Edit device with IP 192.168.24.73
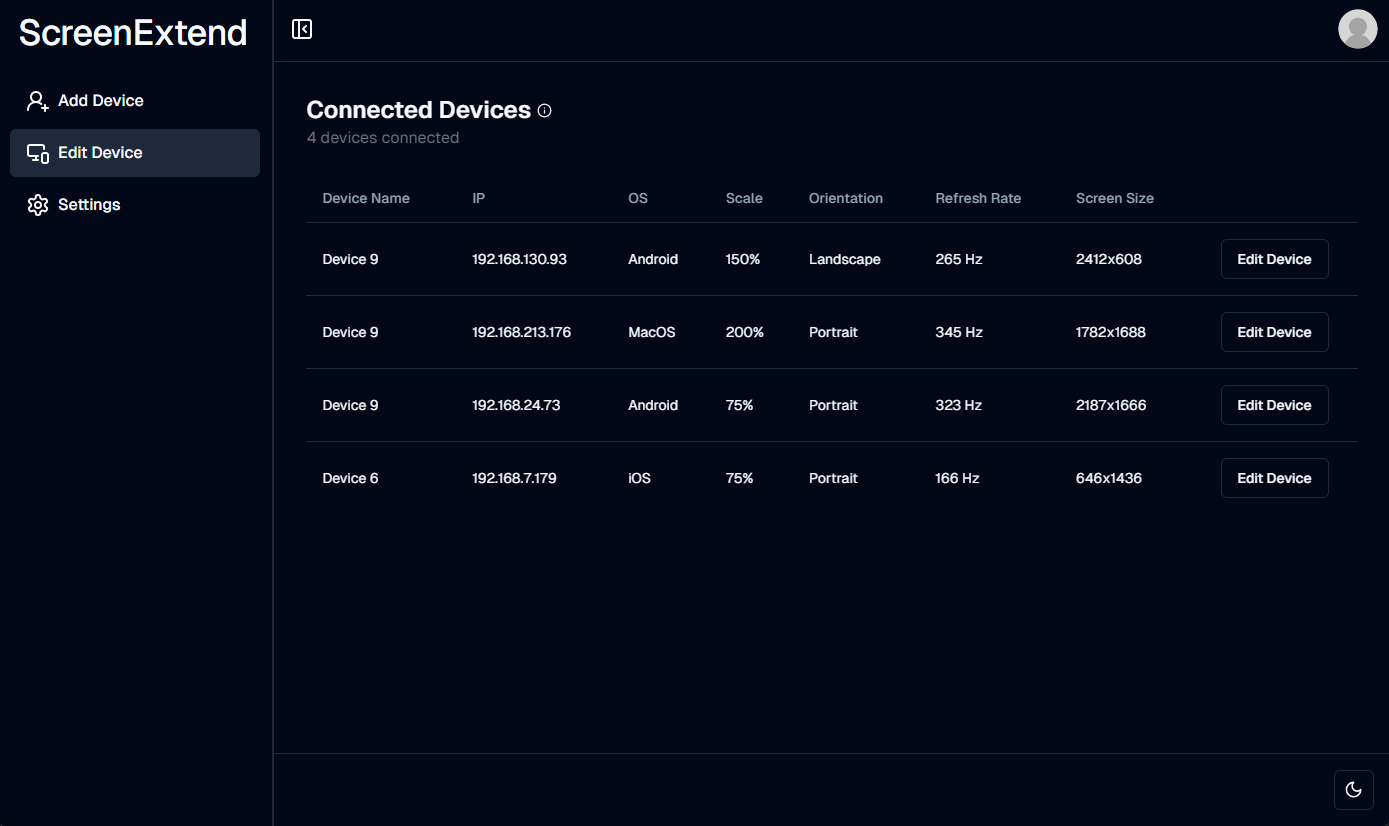This screenshot has height=826, width=1389. coord(1274,405)
